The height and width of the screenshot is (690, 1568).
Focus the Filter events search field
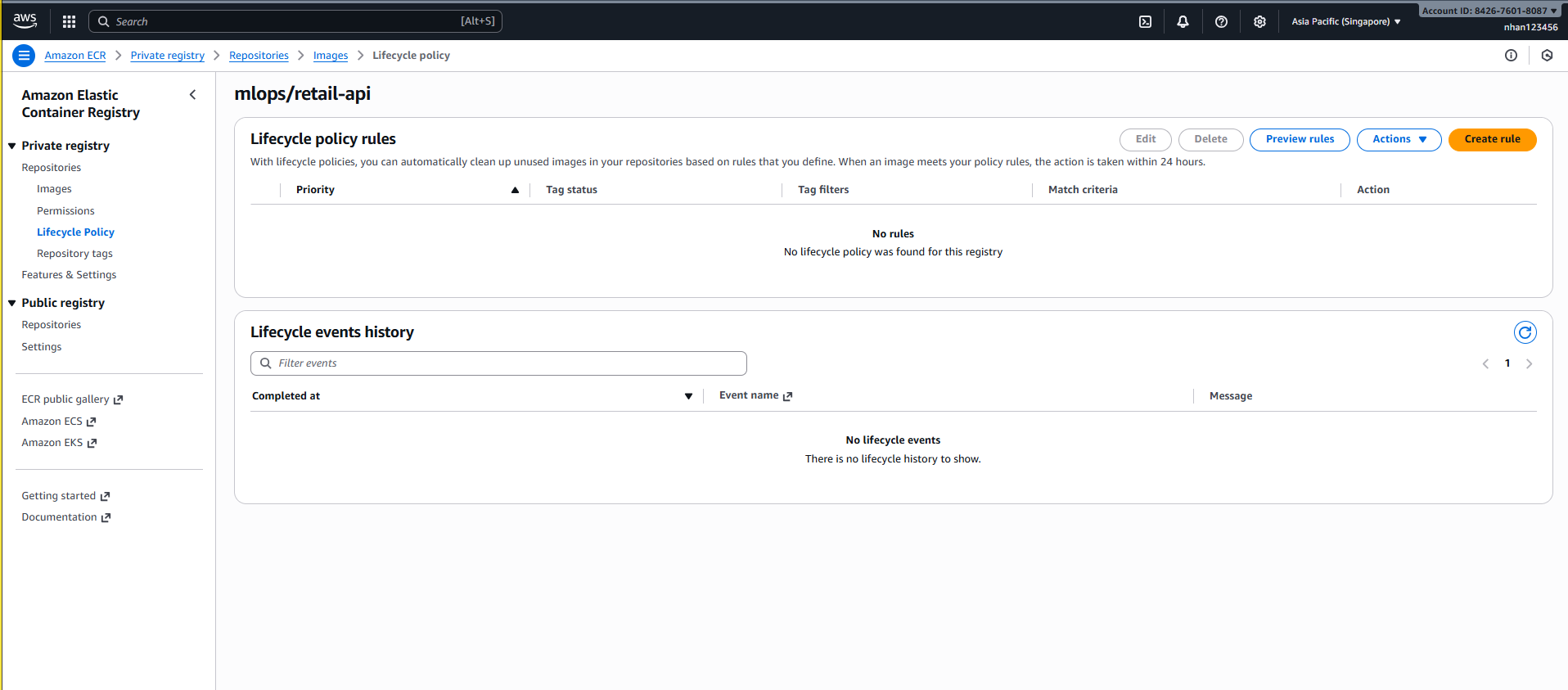click(498, 363)
